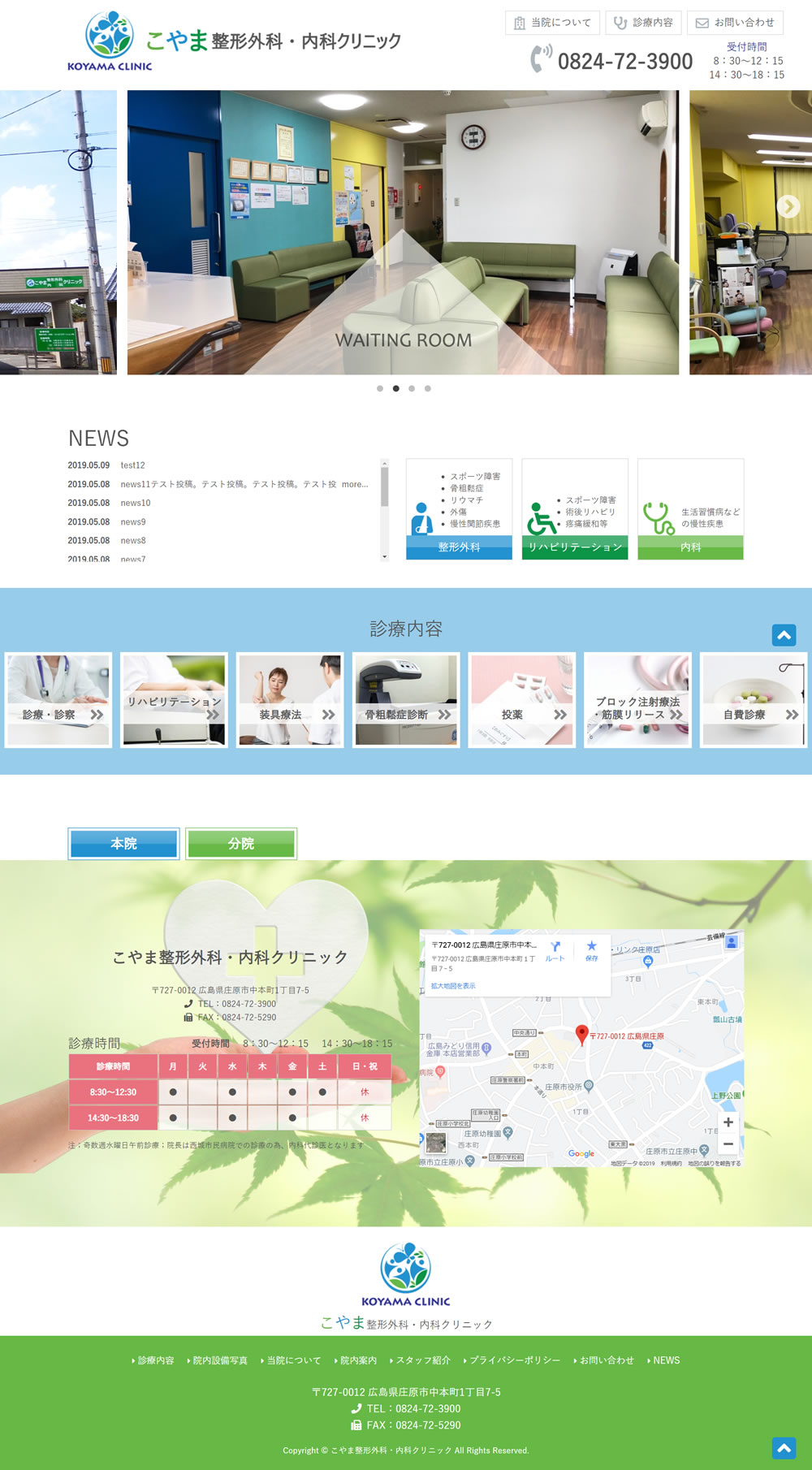This screenshot has width=812, height=1470.
Task: Click the red map location pin
Action: pyautogui.click(x=581, y=1034)
